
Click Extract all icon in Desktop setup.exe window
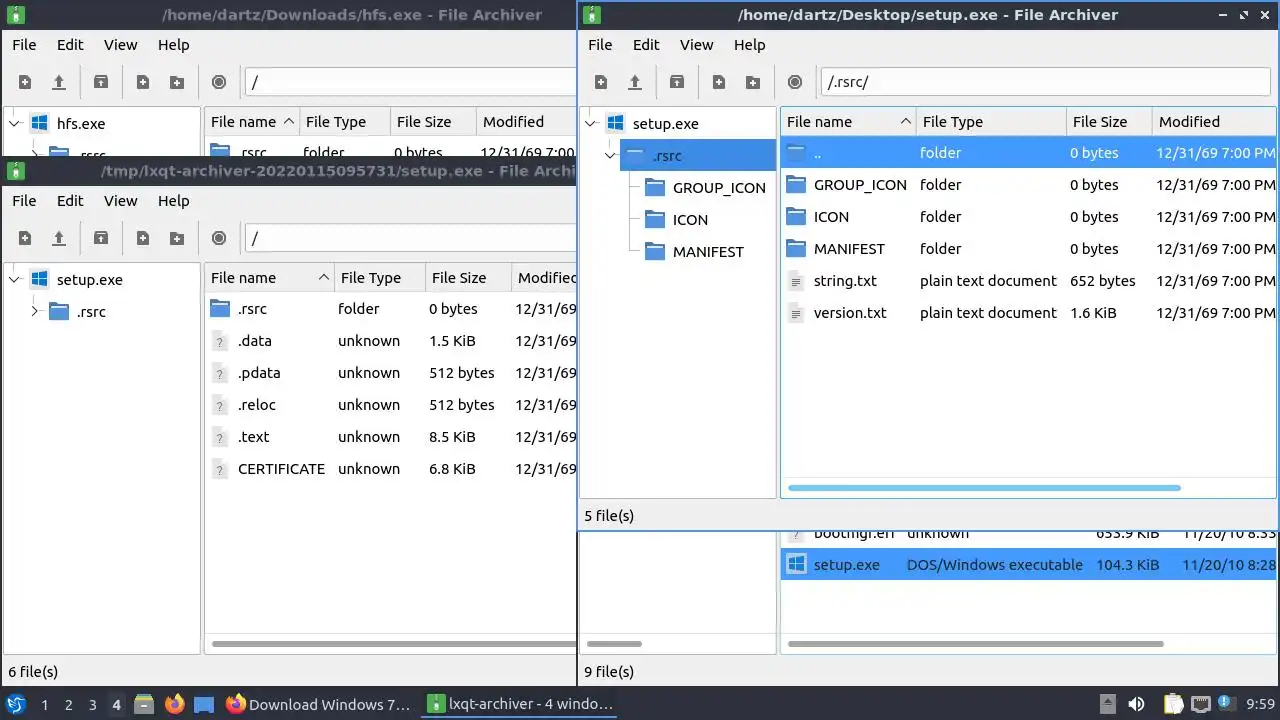(x=677, y=82)
